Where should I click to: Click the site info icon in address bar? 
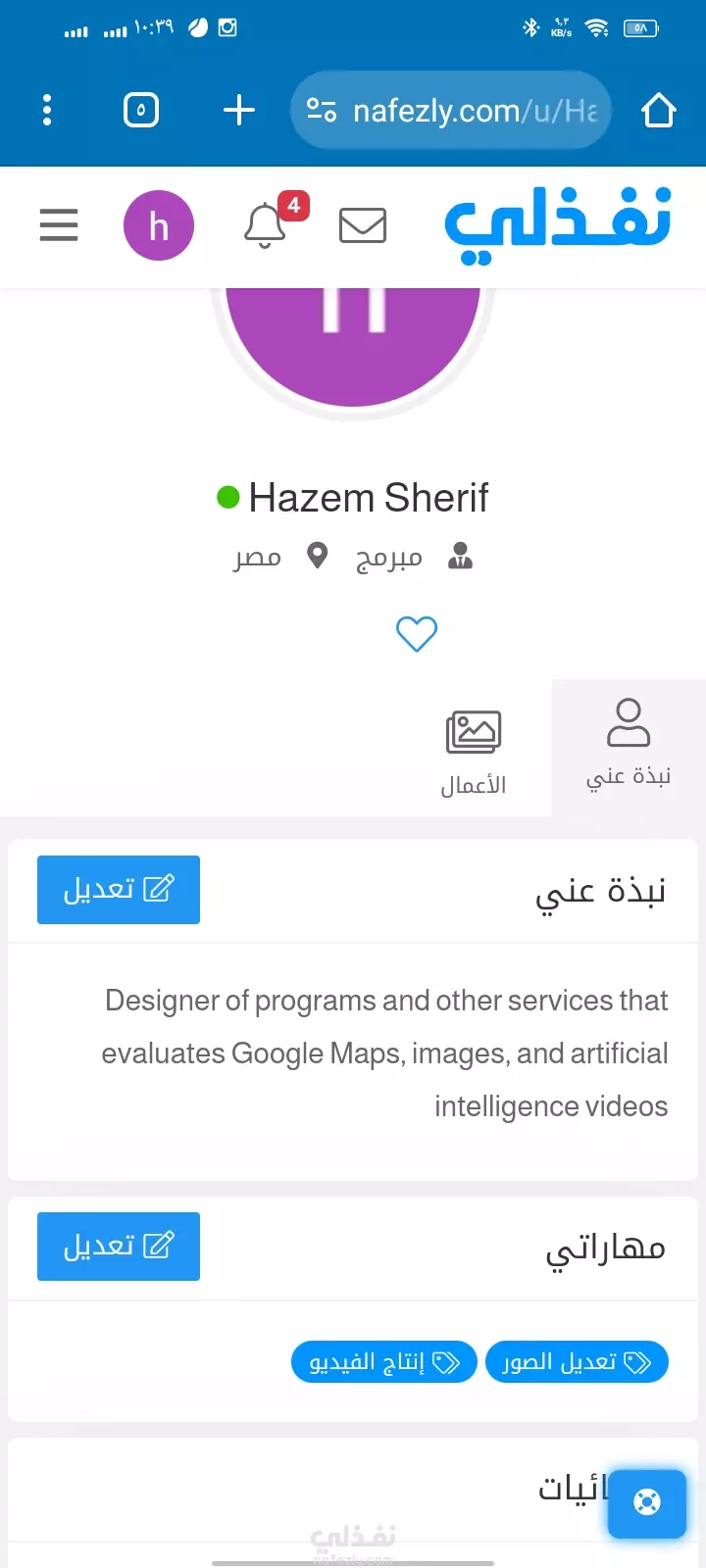pos(322,111)
